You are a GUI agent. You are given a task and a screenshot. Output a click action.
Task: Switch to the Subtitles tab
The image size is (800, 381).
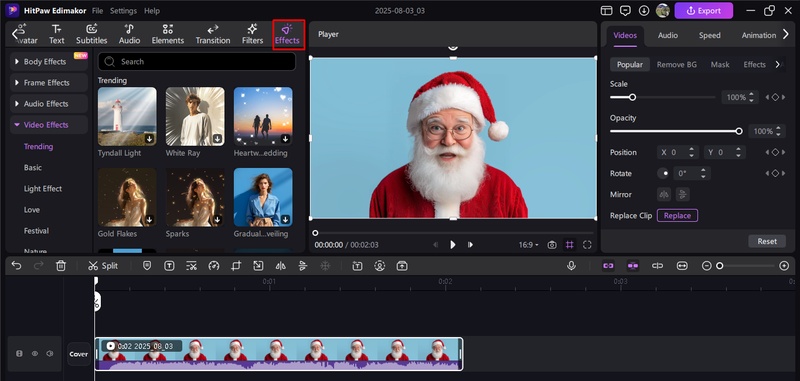(92, 34)
